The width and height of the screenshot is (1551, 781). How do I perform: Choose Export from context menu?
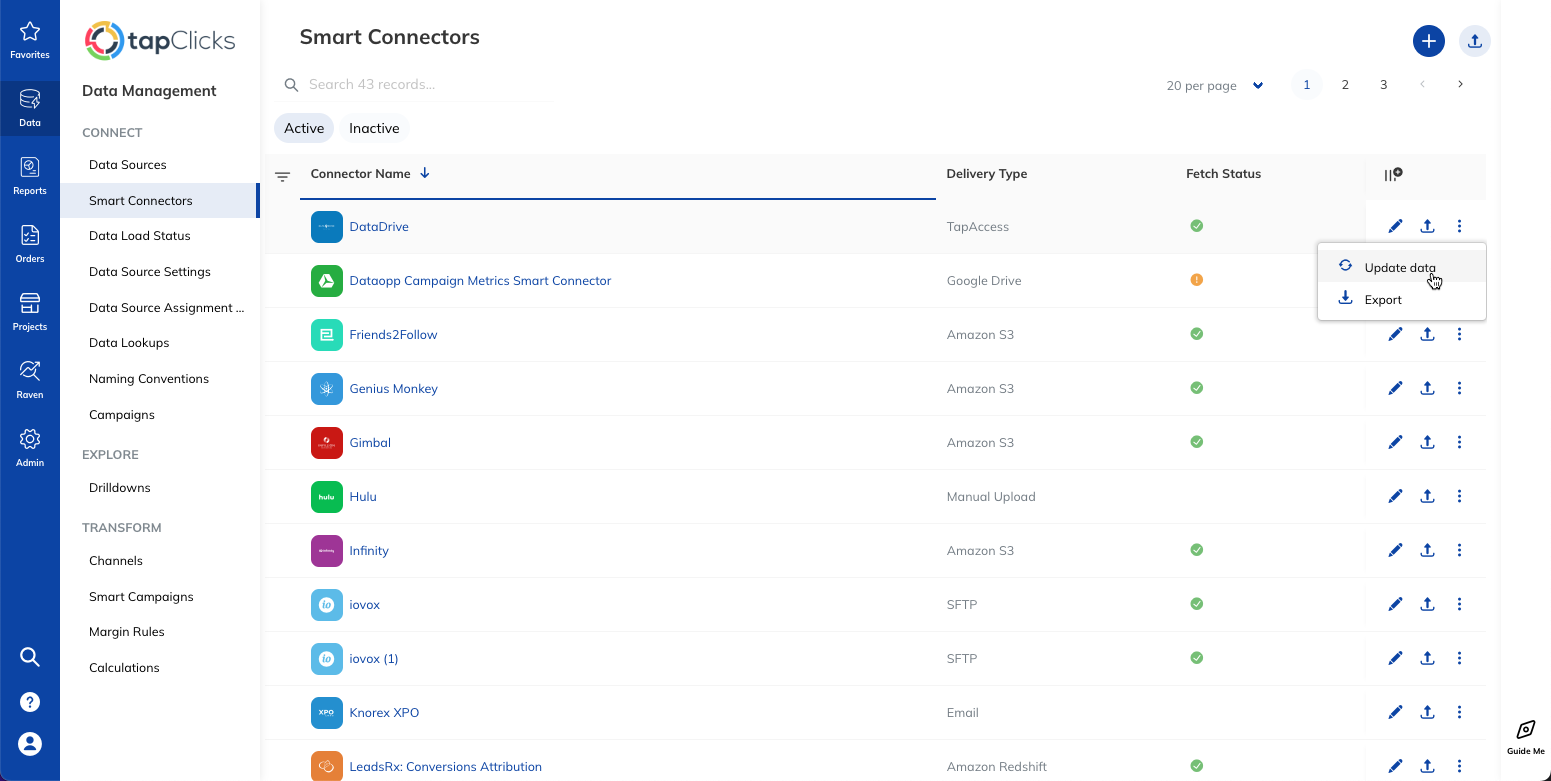tap(1402, 299)
